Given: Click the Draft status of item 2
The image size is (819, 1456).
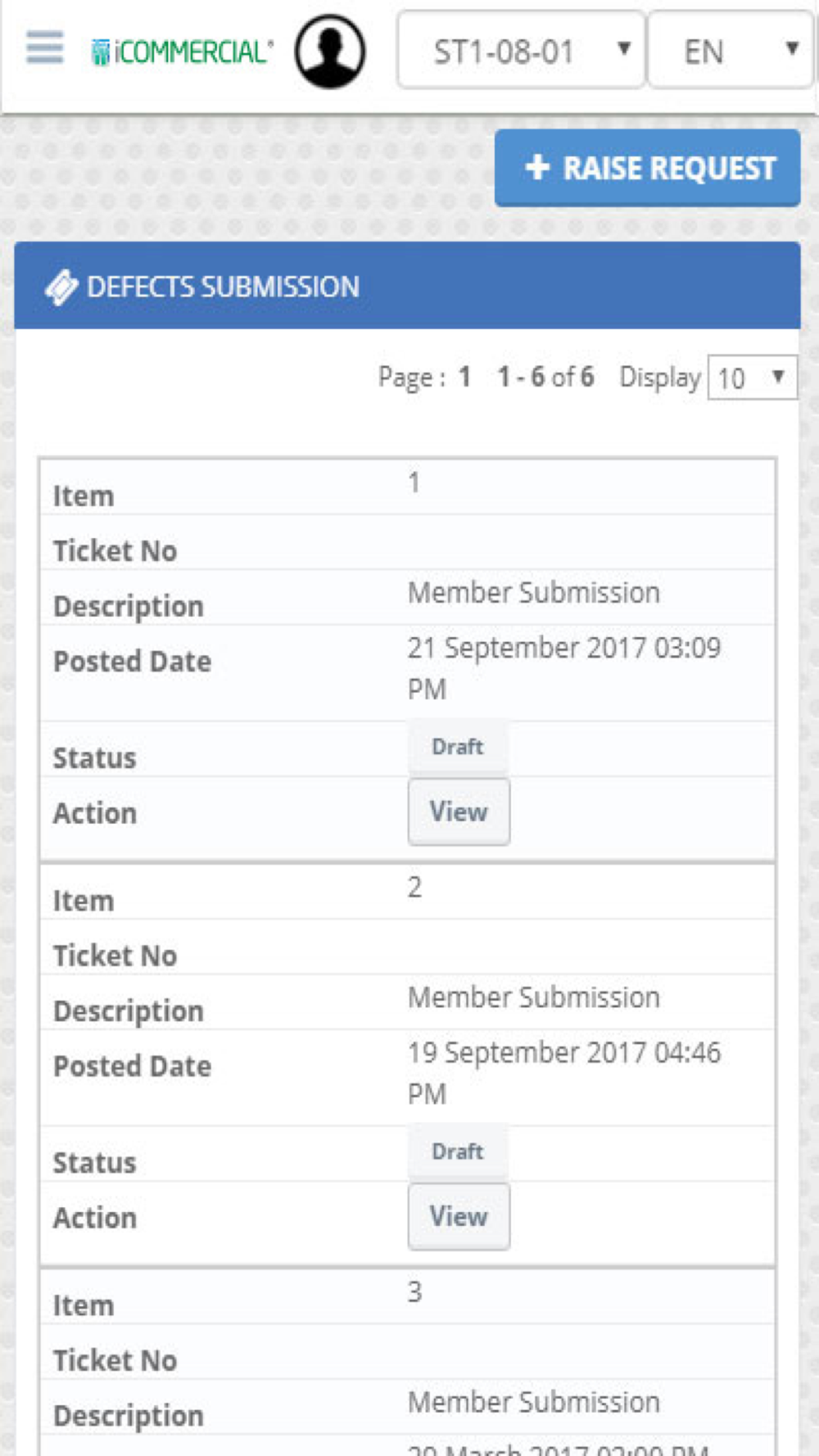Looking at the screenshot, I should (x=457, y=1151).
